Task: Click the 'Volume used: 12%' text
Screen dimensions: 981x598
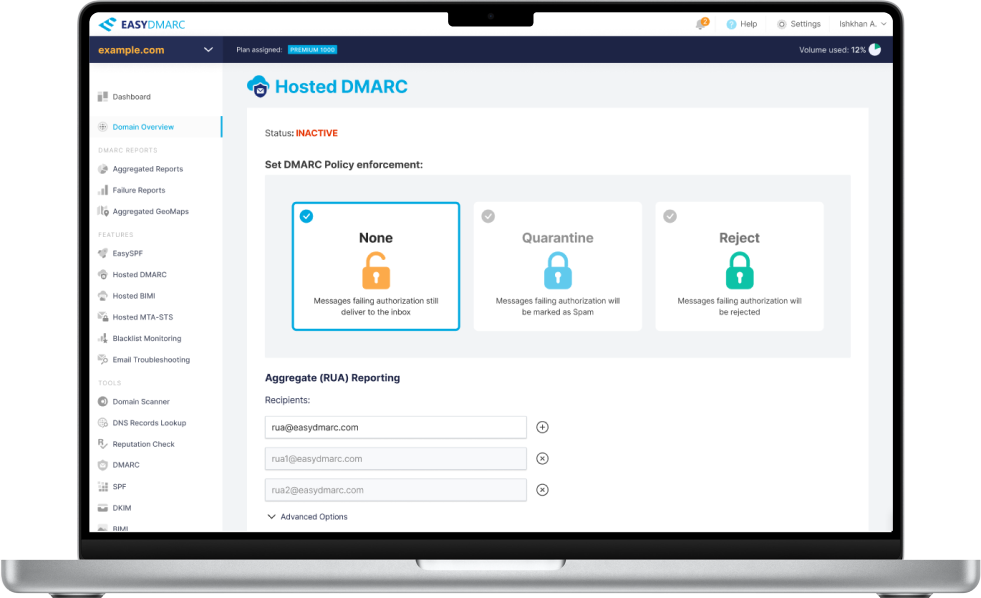Action: click(x=832, y=50)
